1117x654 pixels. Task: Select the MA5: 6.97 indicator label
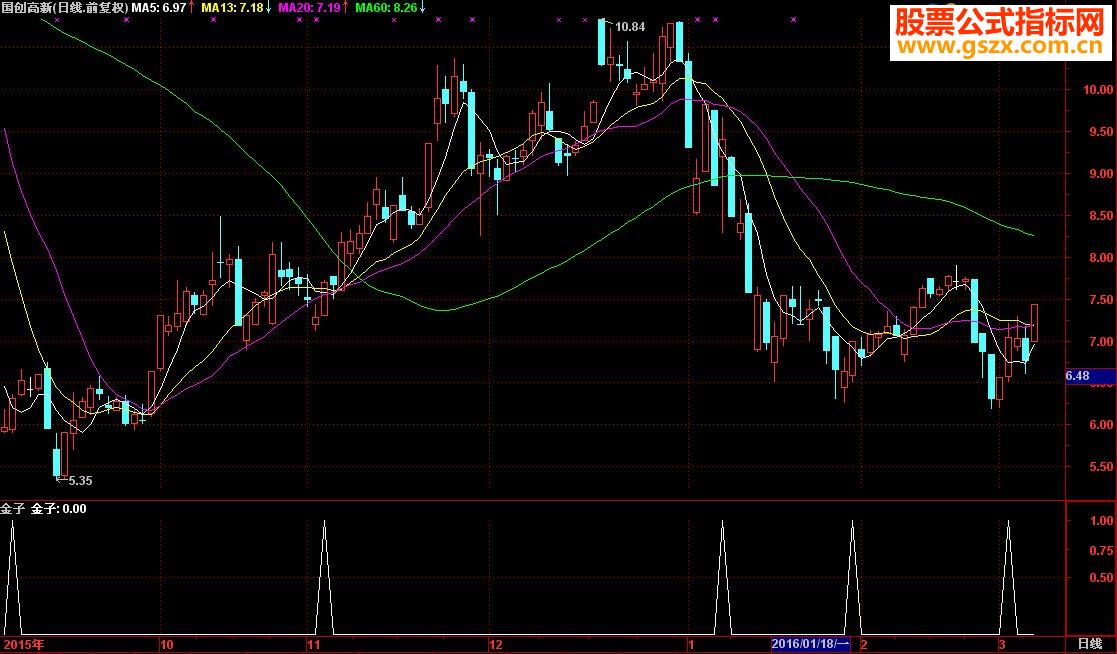(x=159, y=8)
